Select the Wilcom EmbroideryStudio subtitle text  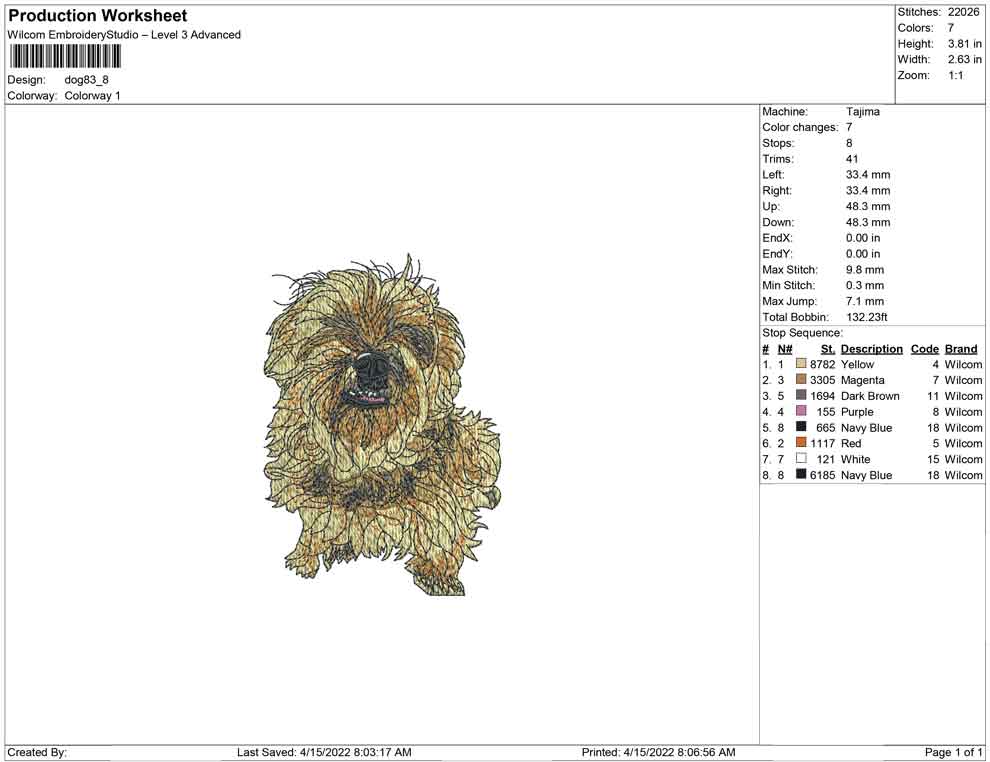(x=124, y=34)
